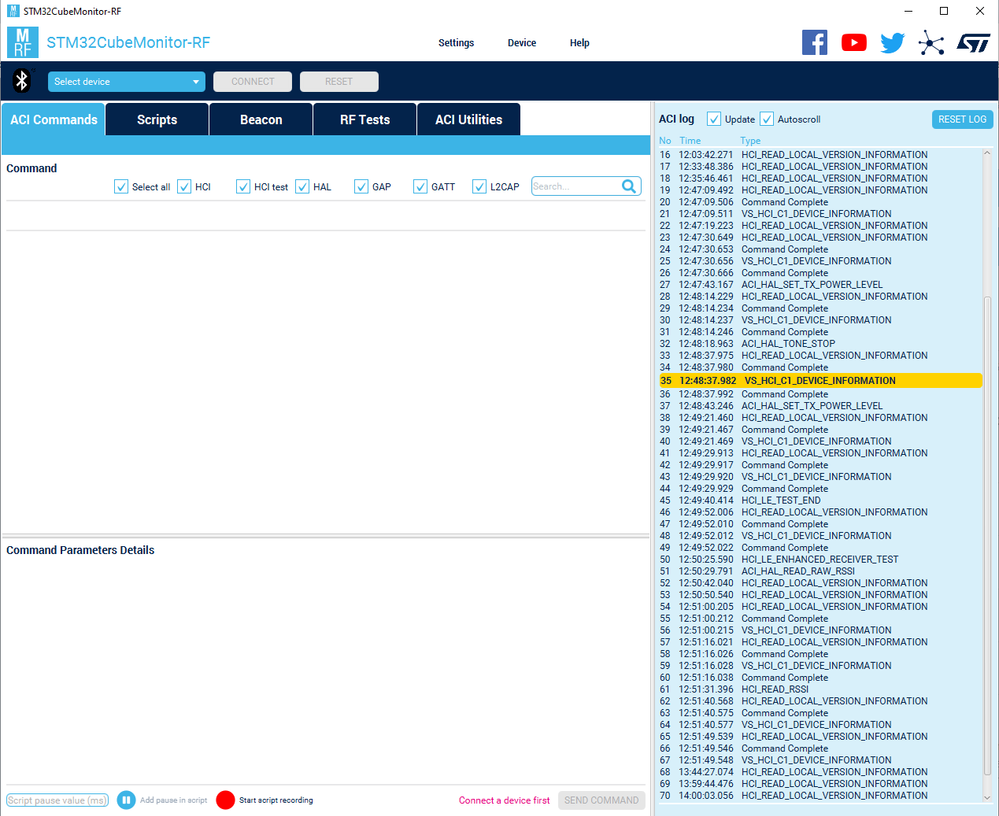Select highlighted log entry 35 VS_HCI_C1_DEVICE_INFORMATION
Screen dimensions: 999x816
[x=821, y=380]
